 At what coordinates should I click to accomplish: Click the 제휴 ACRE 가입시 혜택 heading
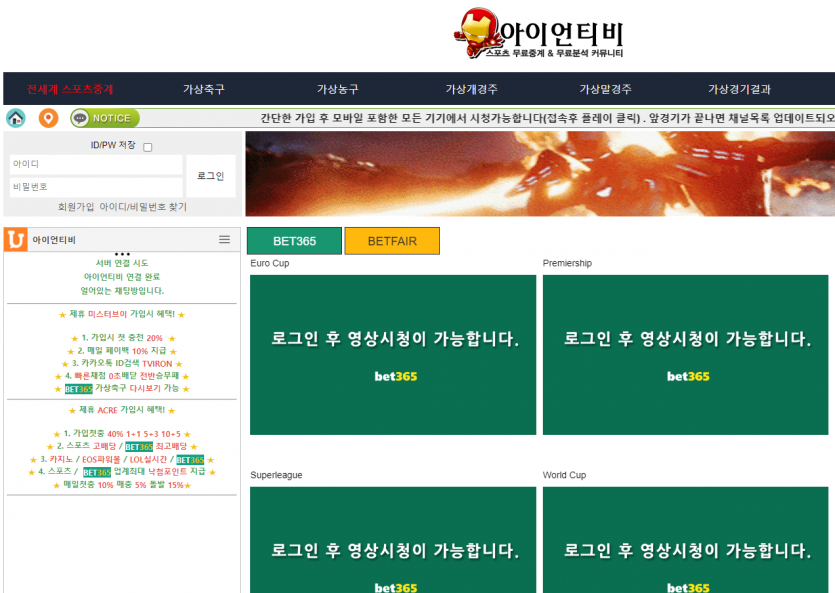click(x=122, y=410)
